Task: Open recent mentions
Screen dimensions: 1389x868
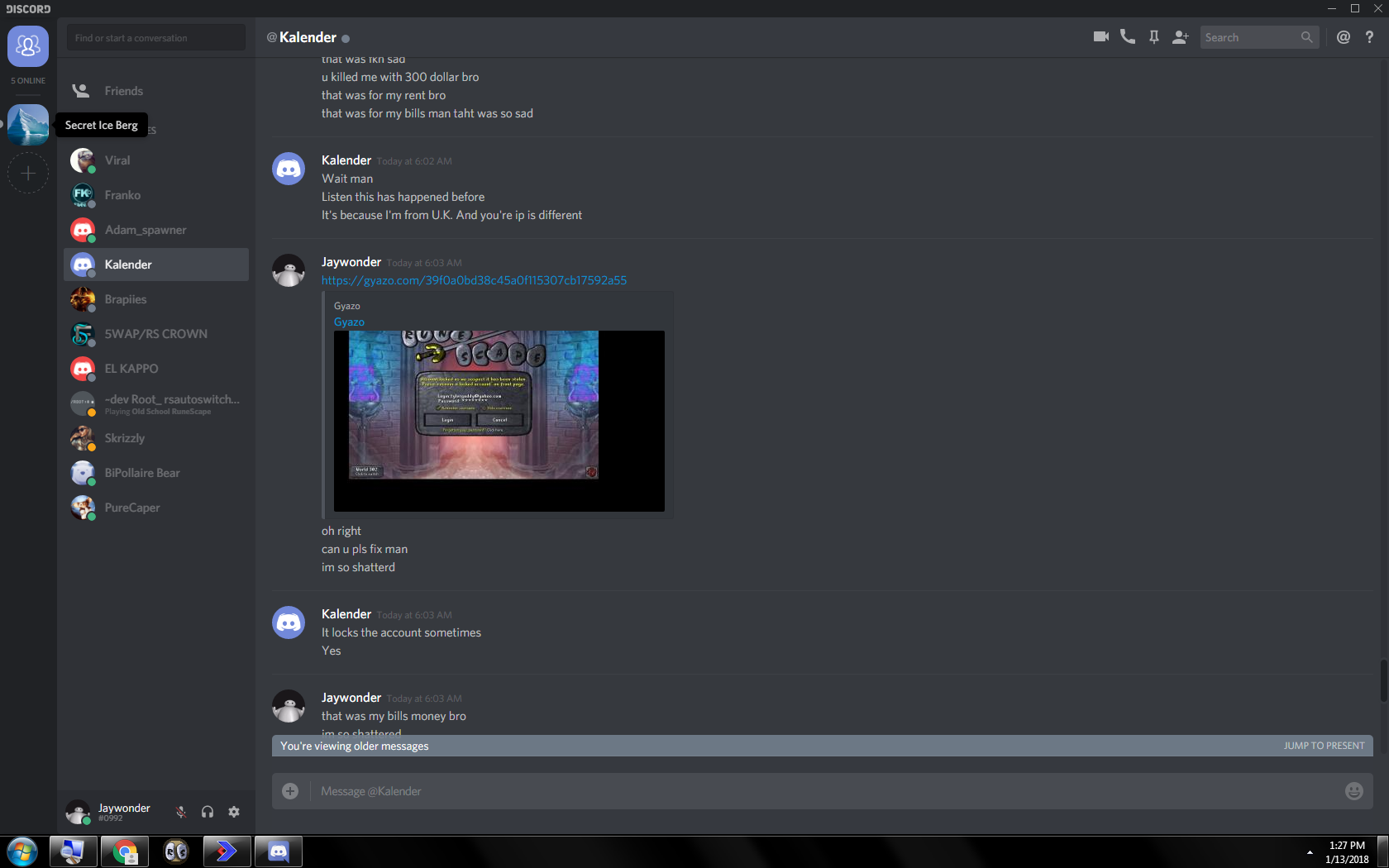Action: [x=1344, y=37]
